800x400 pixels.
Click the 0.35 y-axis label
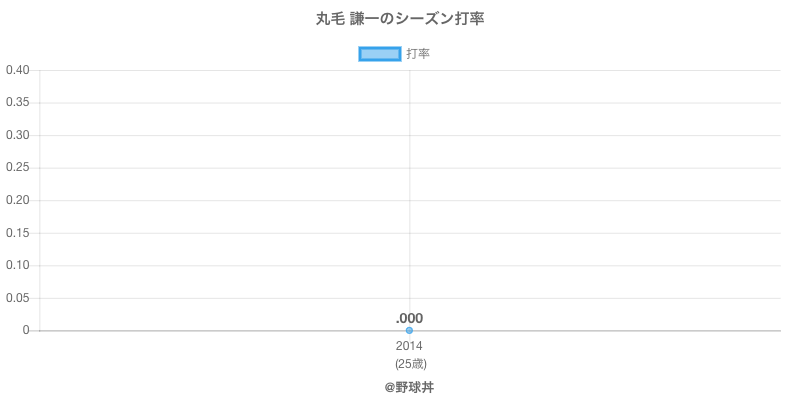tap(17, 103)
